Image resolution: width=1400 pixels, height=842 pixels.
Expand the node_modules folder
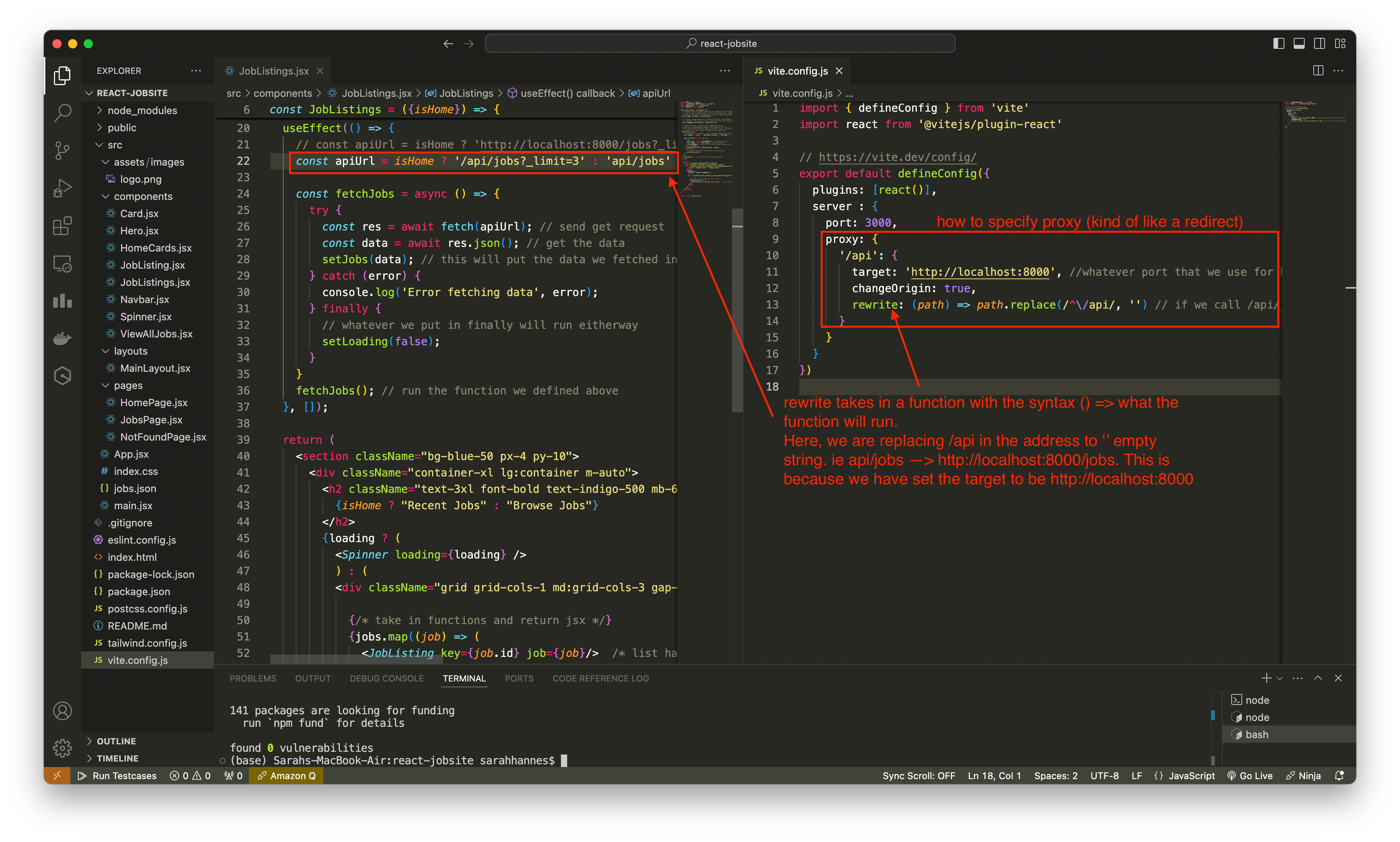tap(142, 110)
